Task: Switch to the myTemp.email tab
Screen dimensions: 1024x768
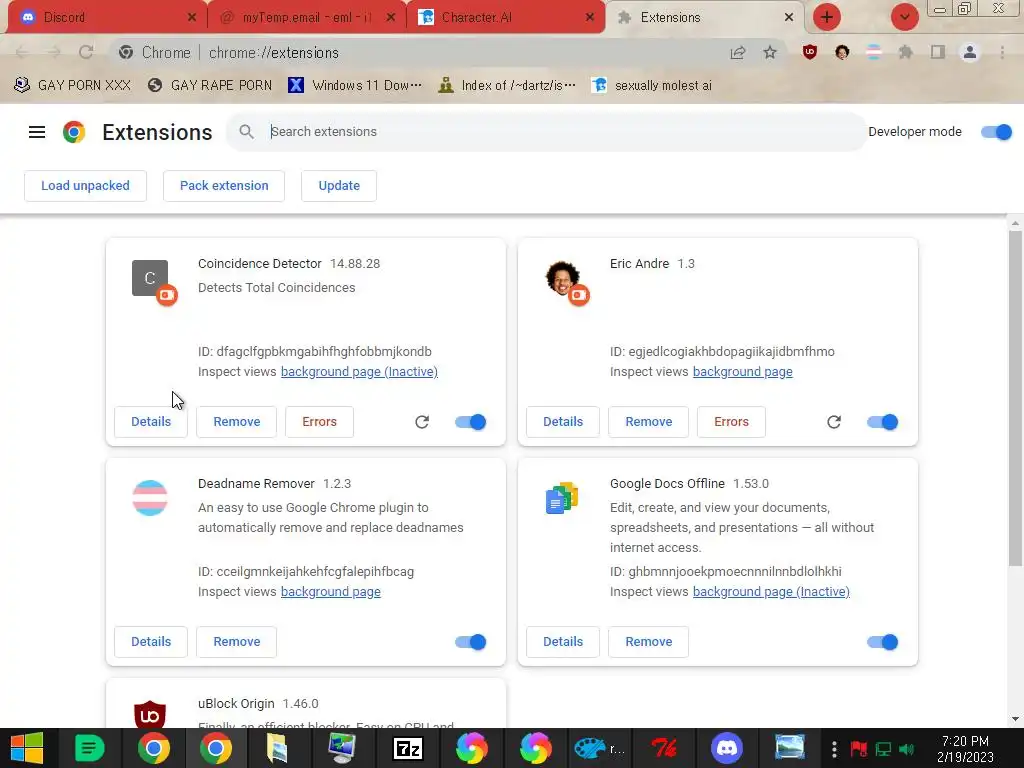Action: [x=307, y=18]
